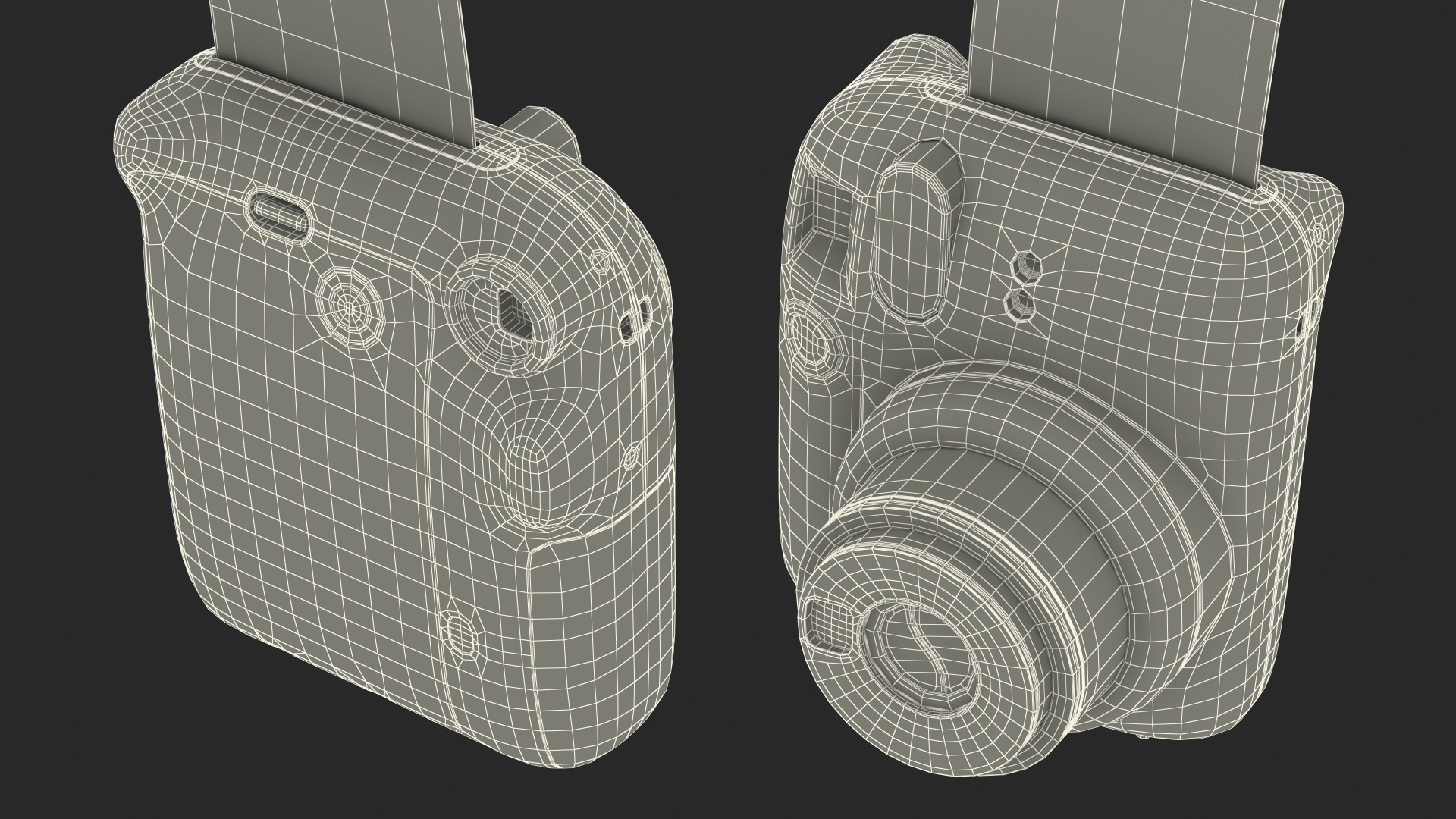
Task: Click the round spiderweb-mesh button on left camera
Action: pos(348,308)
